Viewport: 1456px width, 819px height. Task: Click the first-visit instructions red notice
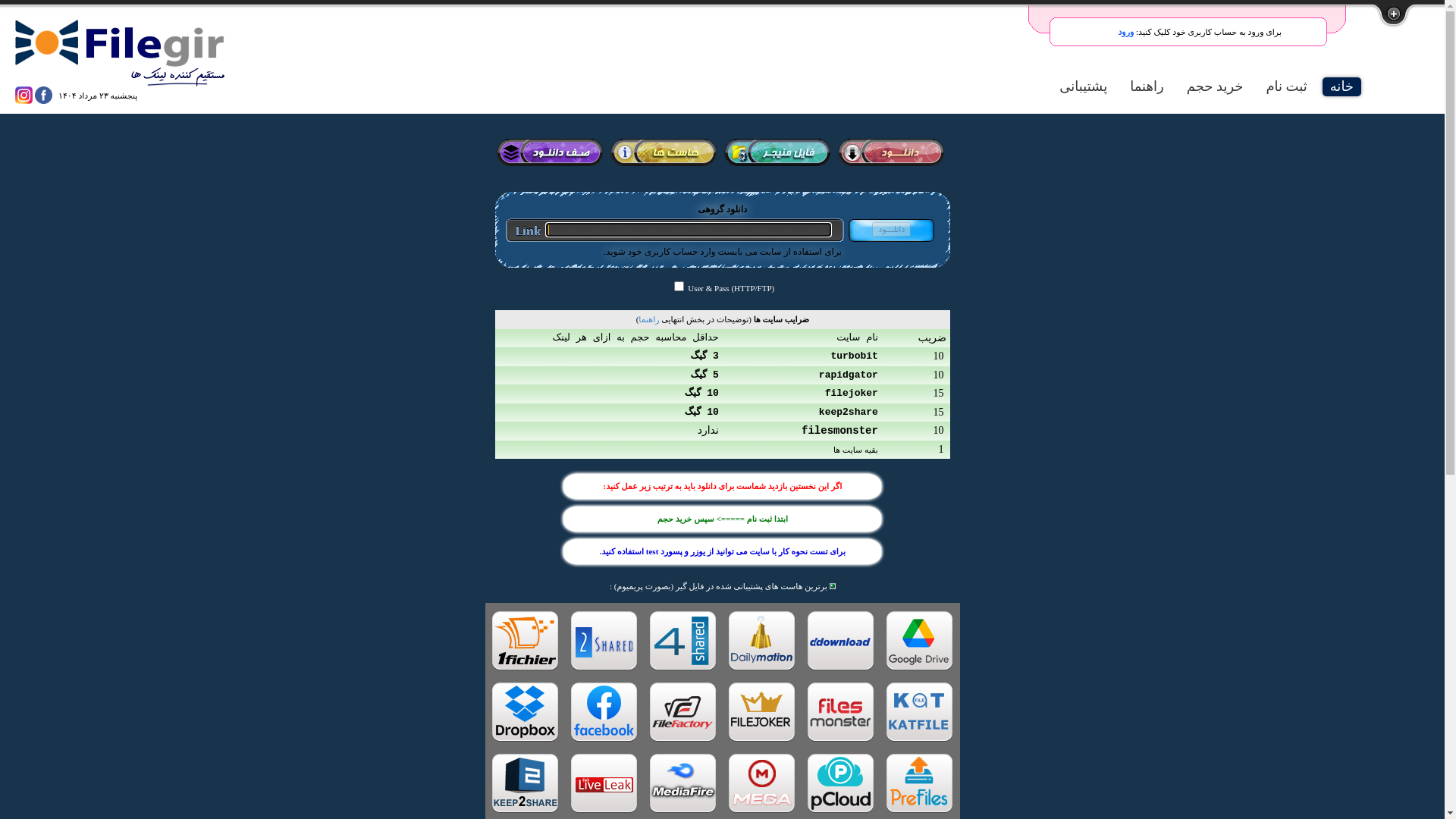722,487
